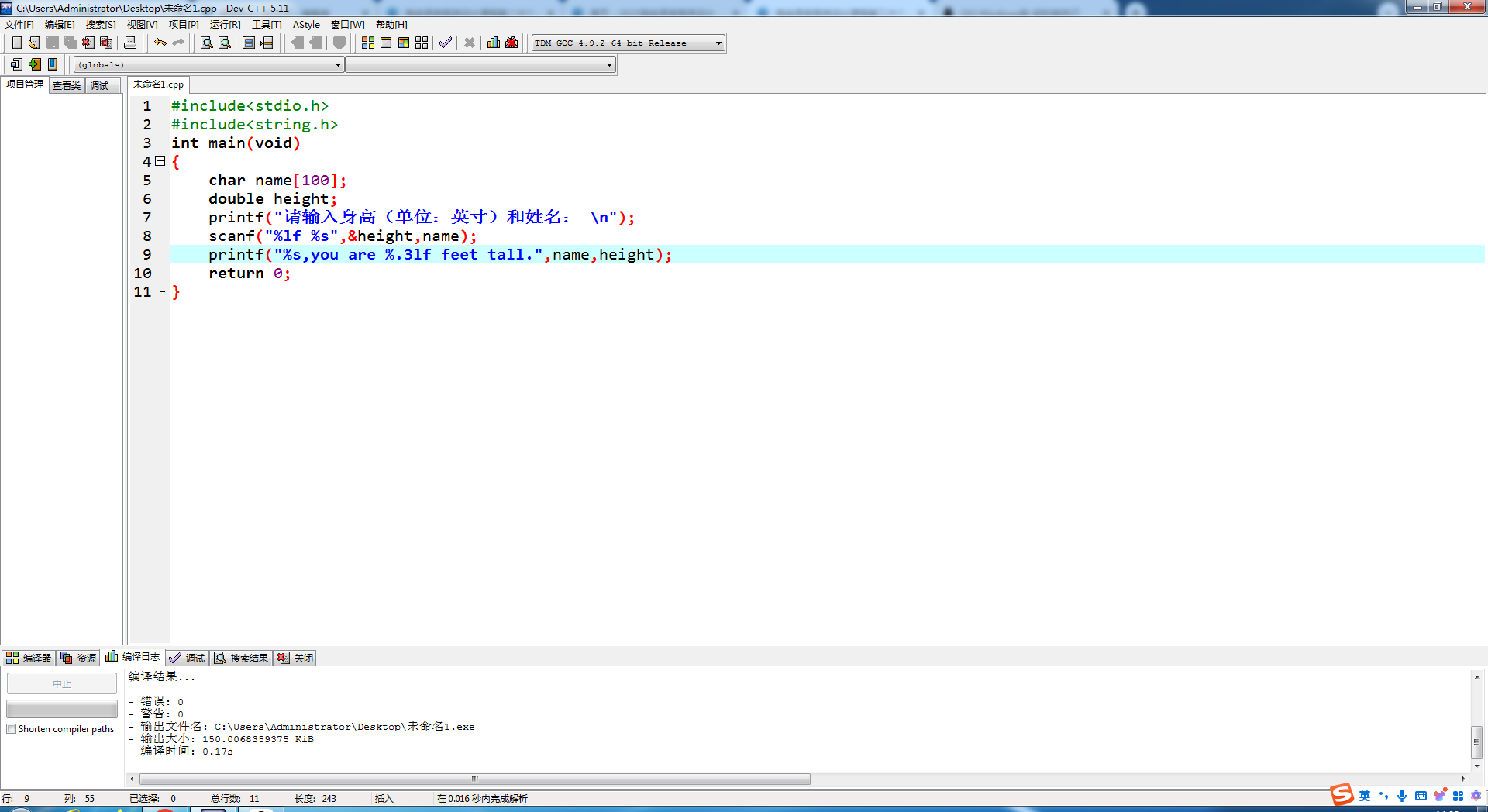Image resolution: width=1488 pixels, height=812 pixels.
Task: Open the AStyle menu
Action: 306,25
